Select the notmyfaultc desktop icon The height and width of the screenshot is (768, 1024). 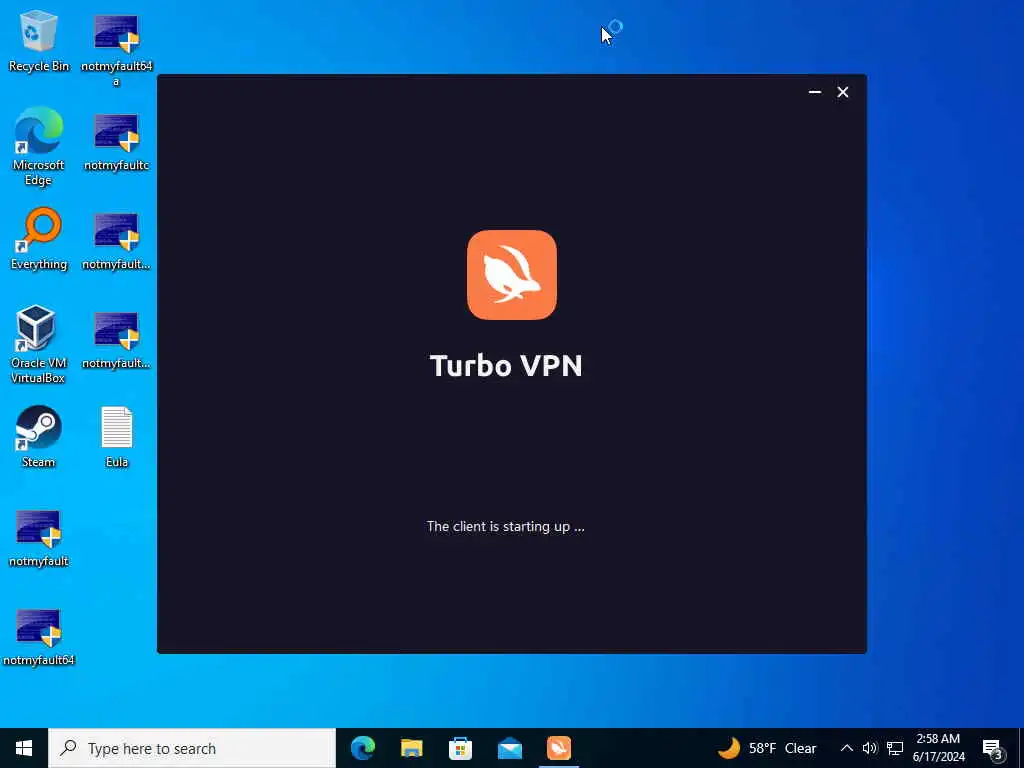[x=116, y=141]
